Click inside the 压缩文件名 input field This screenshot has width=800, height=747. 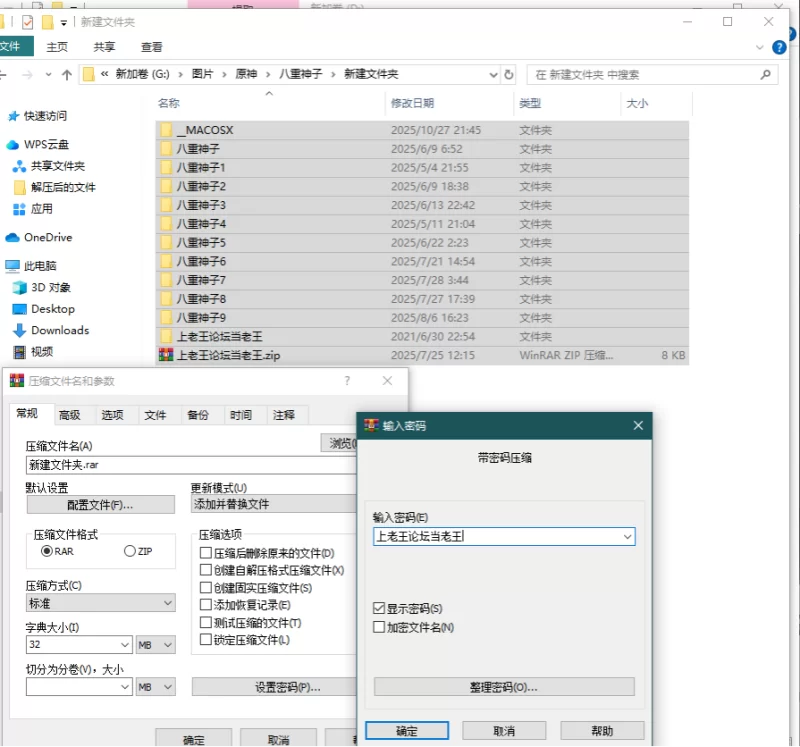pyautogui.click(x=150, y=466)
